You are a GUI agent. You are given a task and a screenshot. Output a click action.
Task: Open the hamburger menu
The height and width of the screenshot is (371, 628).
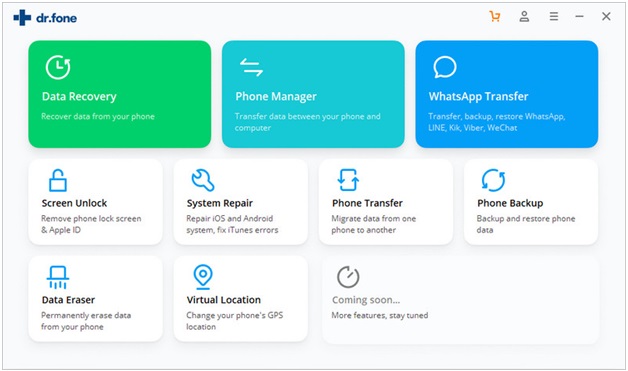(554, 16)
